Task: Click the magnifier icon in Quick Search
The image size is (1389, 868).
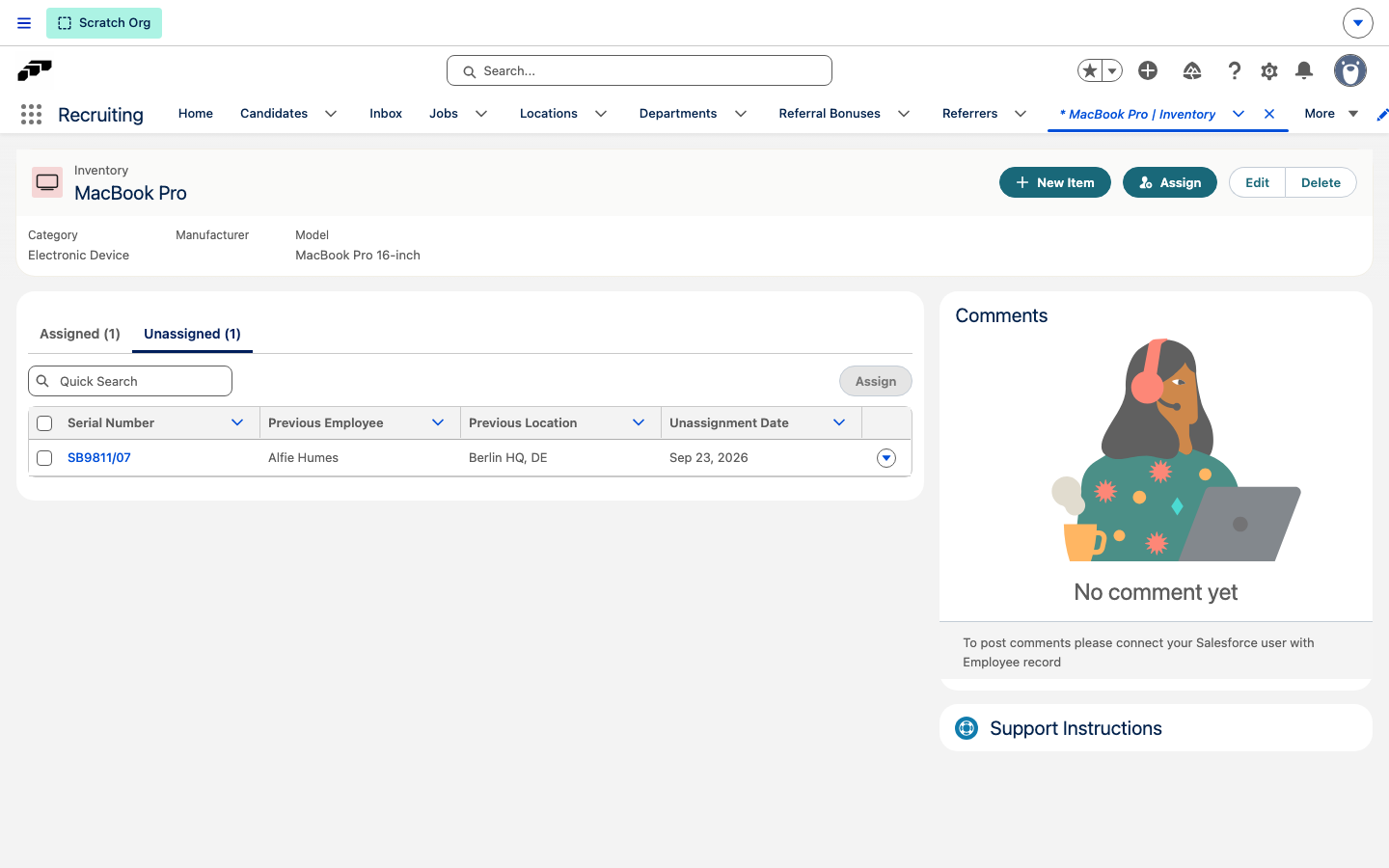Action: tap(42, 381)
